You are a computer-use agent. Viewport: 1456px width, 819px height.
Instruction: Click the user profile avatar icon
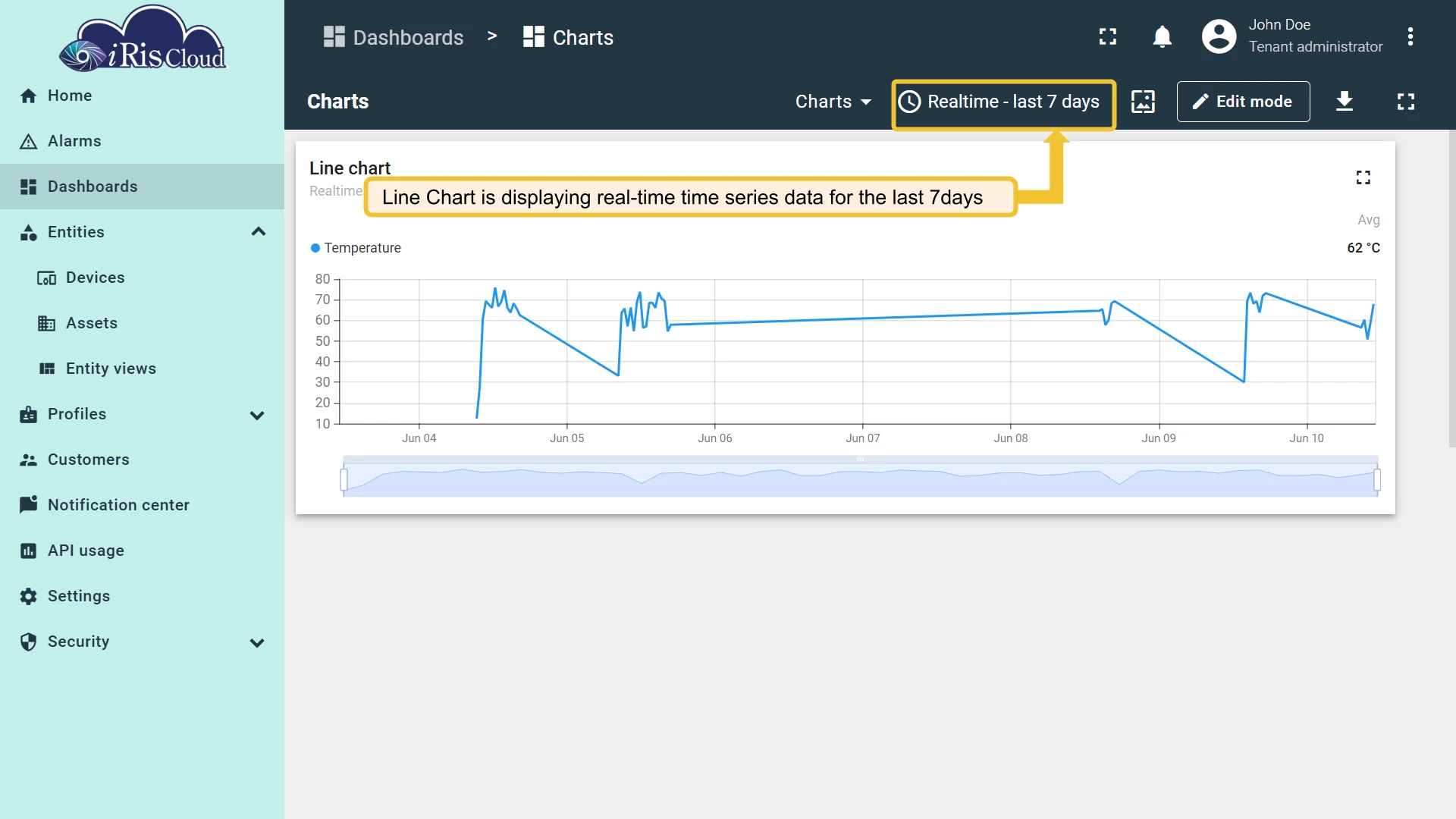1219,36
